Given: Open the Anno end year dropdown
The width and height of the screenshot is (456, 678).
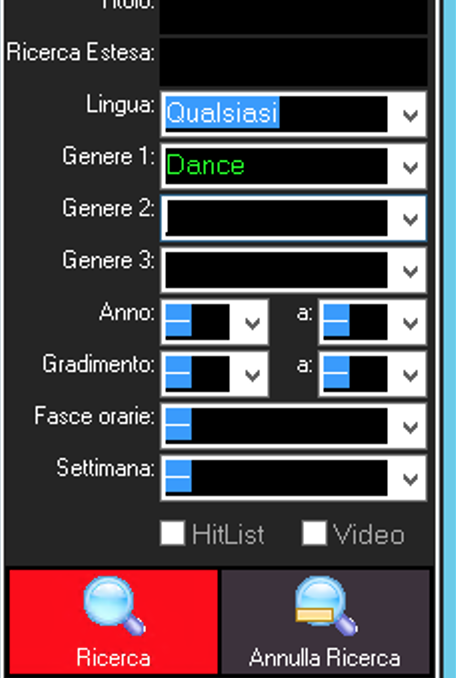Looking at the screenshot, I should click(410, 322).
